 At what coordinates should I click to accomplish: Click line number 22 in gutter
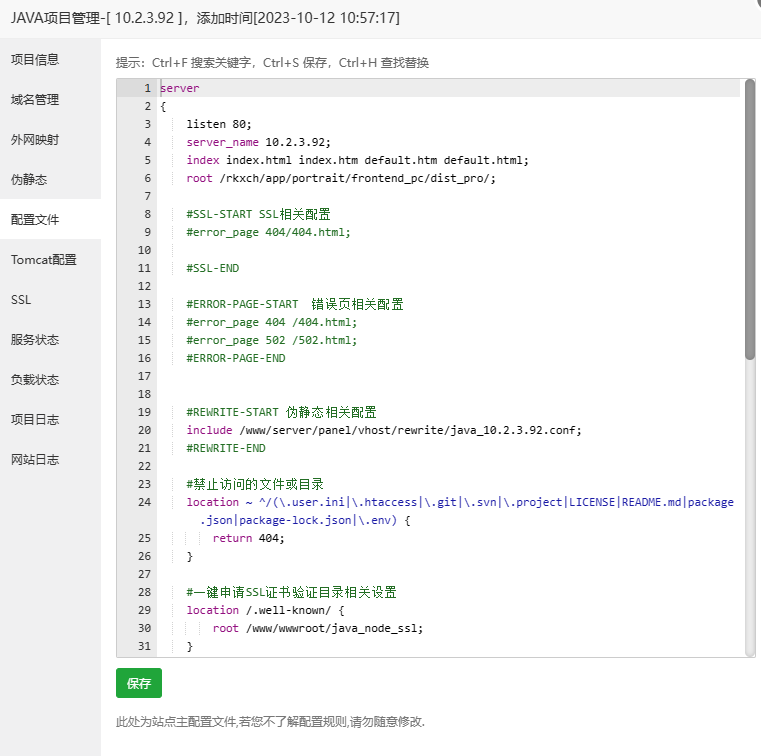click(145, 466)
